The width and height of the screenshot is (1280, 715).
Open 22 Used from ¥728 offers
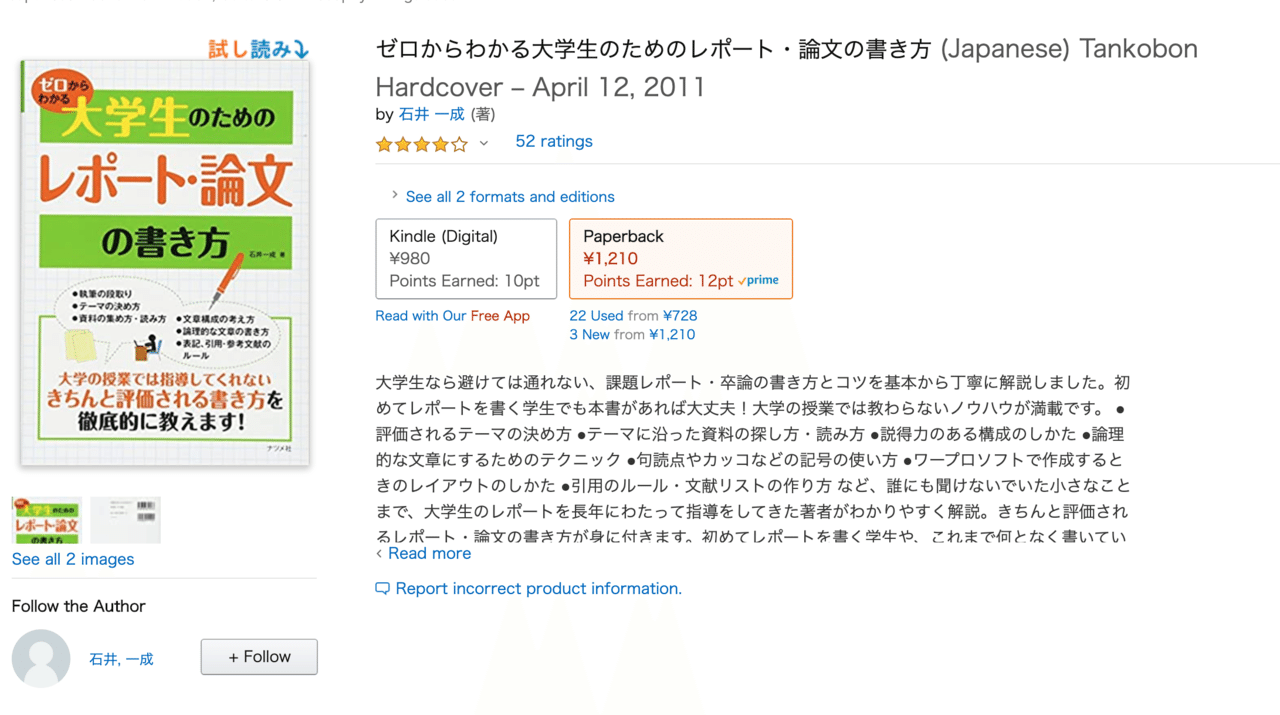click(633, 315)
